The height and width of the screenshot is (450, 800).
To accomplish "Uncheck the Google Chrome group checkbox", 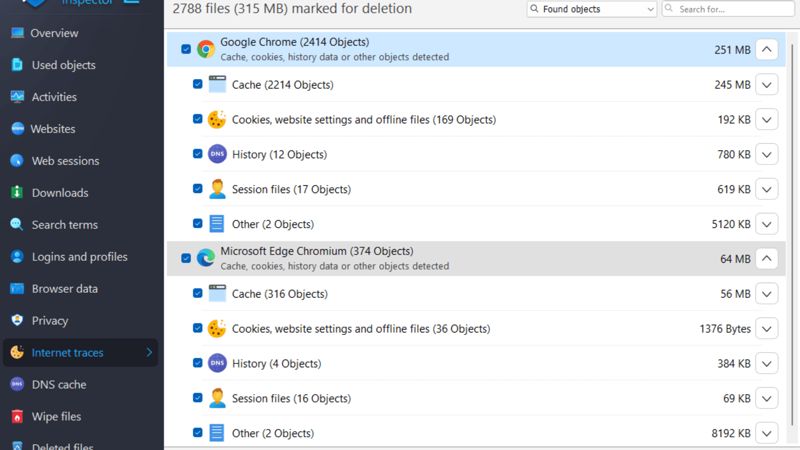I will tap(186, 49).
